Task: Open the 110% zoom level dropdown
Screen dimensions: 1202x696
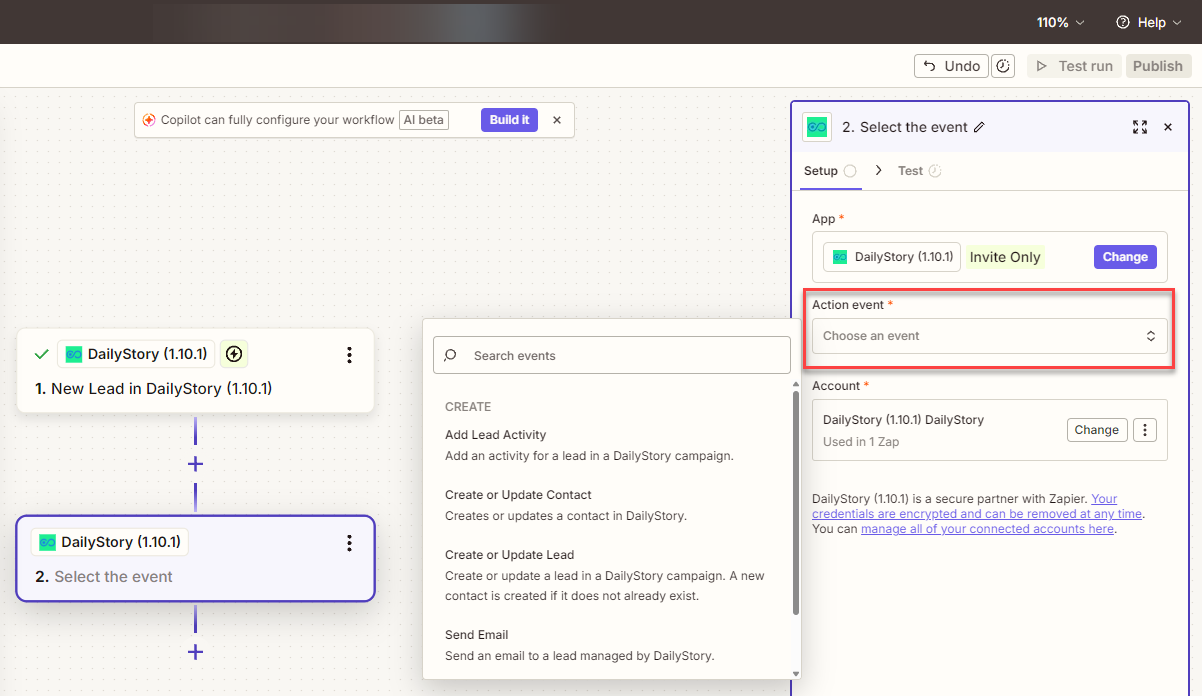Action: click(1060, 22)
